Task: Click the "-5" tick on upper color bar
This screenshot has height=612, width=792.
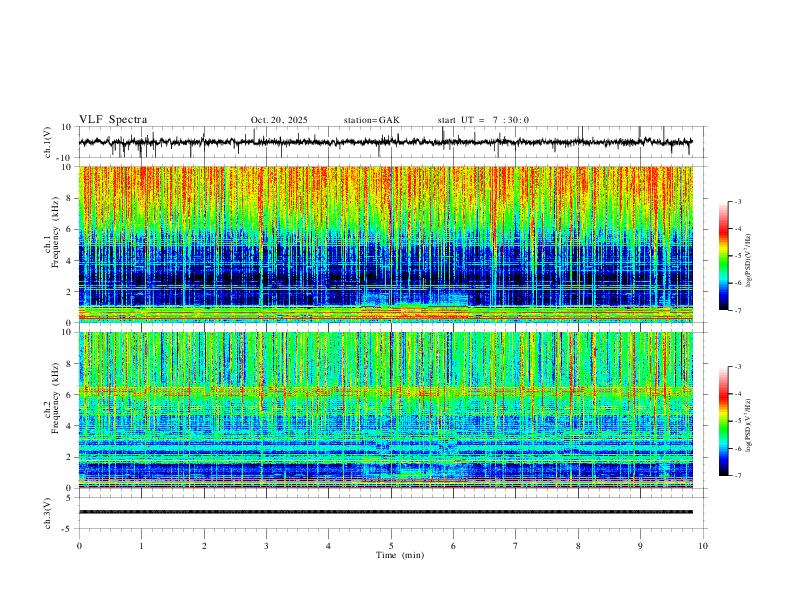Action: coord(737,256)
